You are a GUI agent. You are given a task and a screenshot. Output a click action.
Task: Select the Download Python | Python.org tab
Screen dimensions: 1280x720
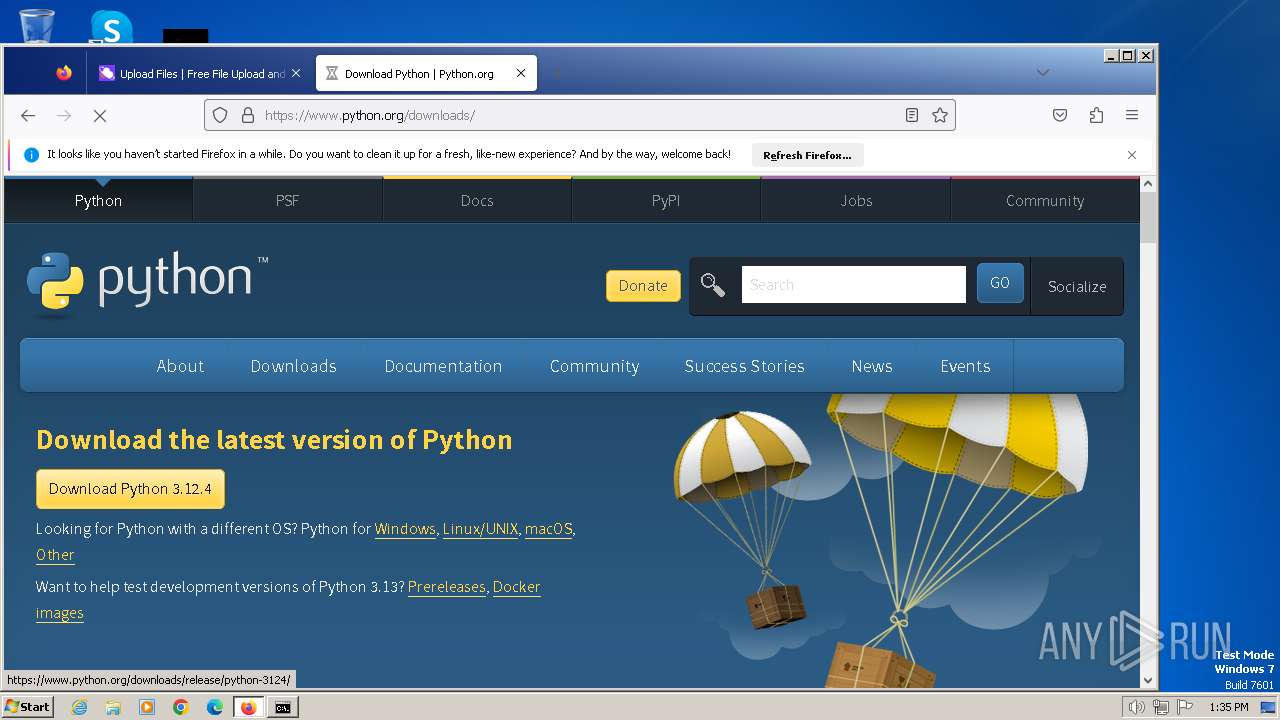tap(426, 73)
